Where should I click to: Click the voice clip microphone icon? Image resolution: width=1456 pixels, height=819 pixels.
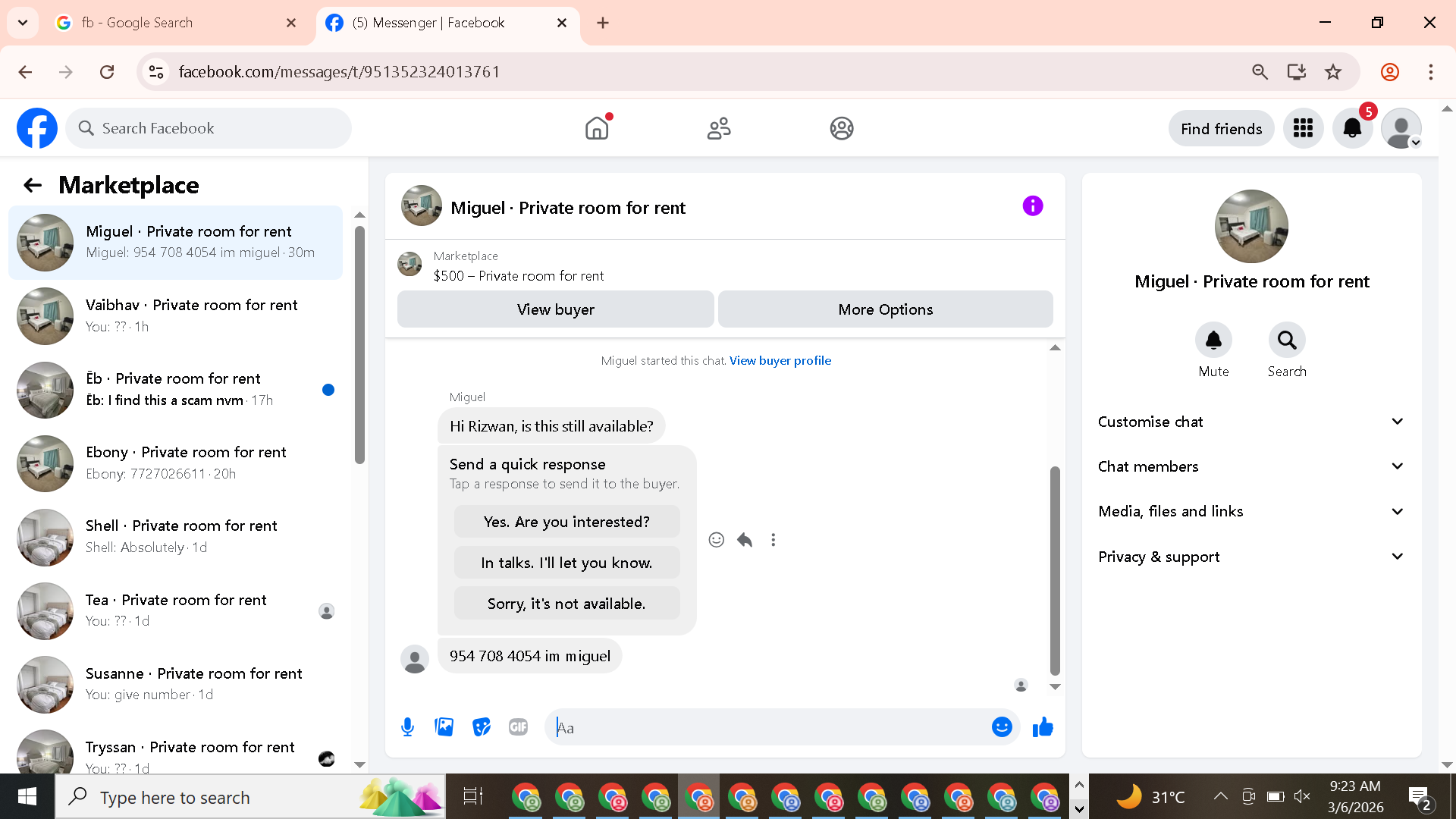pos(407,727)
